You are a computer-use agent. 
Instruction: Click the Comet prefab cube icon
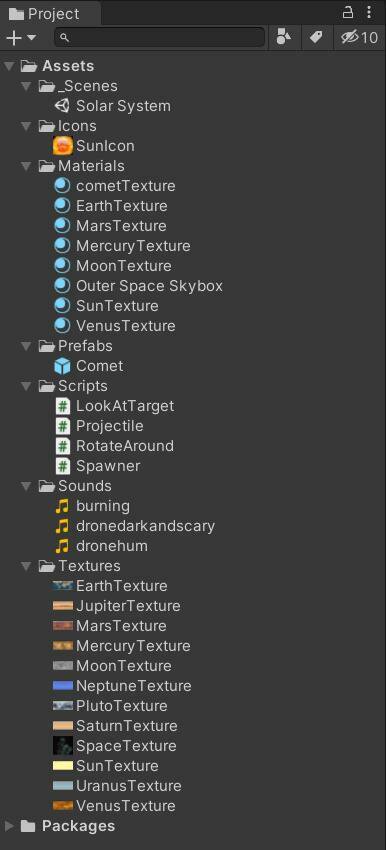tap(62, 366)
